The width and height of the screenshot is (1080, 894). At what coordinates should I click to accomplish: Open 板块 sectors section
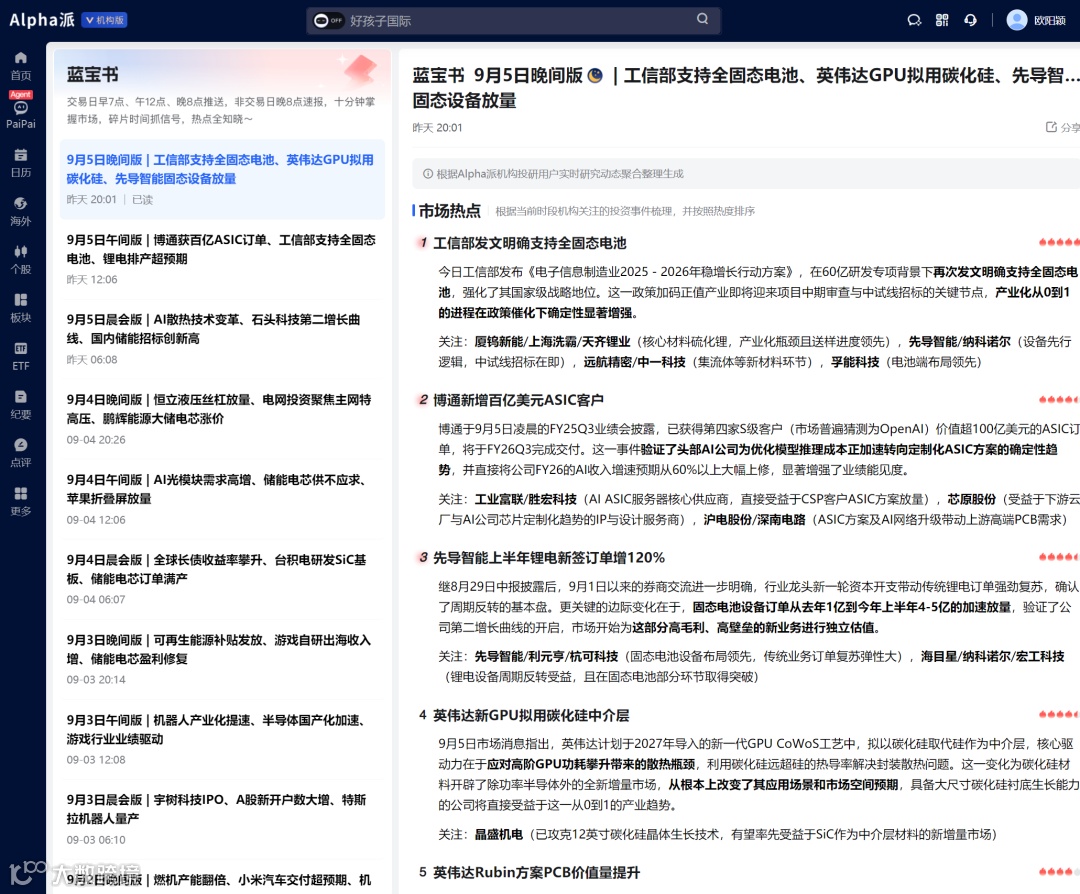pyautogui.click(x=21, y=307)
